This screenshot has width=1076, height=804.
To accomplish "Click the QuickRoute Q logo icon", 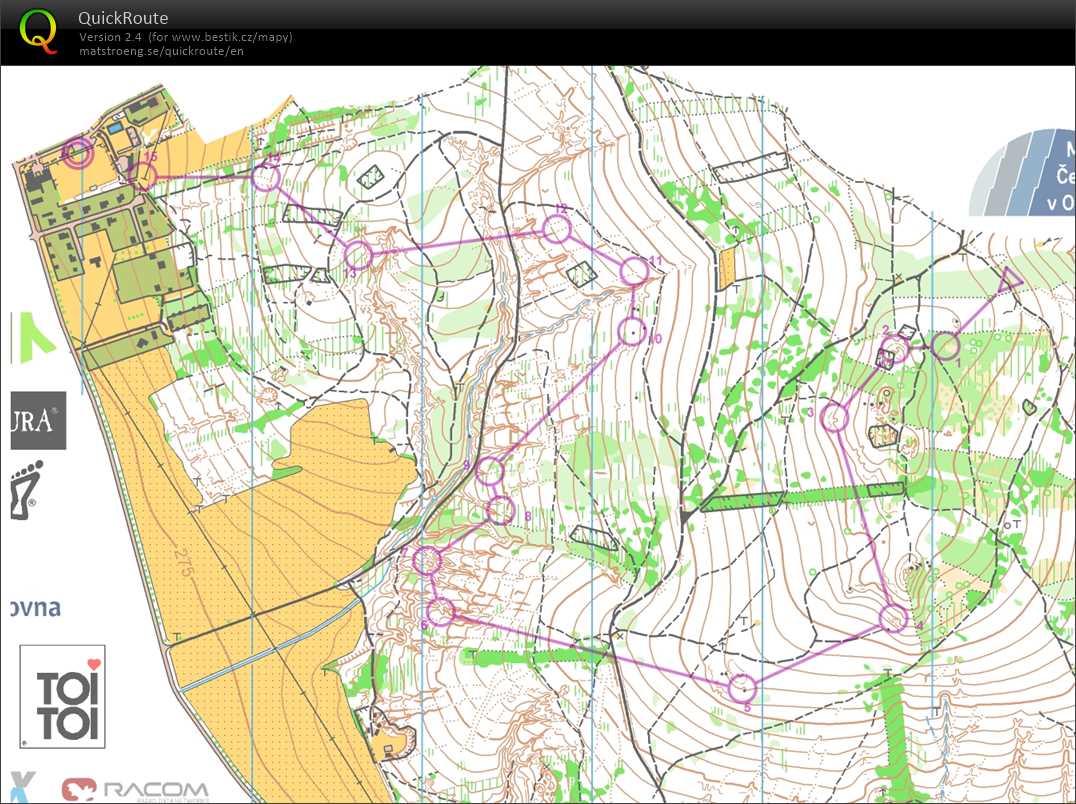I will (39, 29).
